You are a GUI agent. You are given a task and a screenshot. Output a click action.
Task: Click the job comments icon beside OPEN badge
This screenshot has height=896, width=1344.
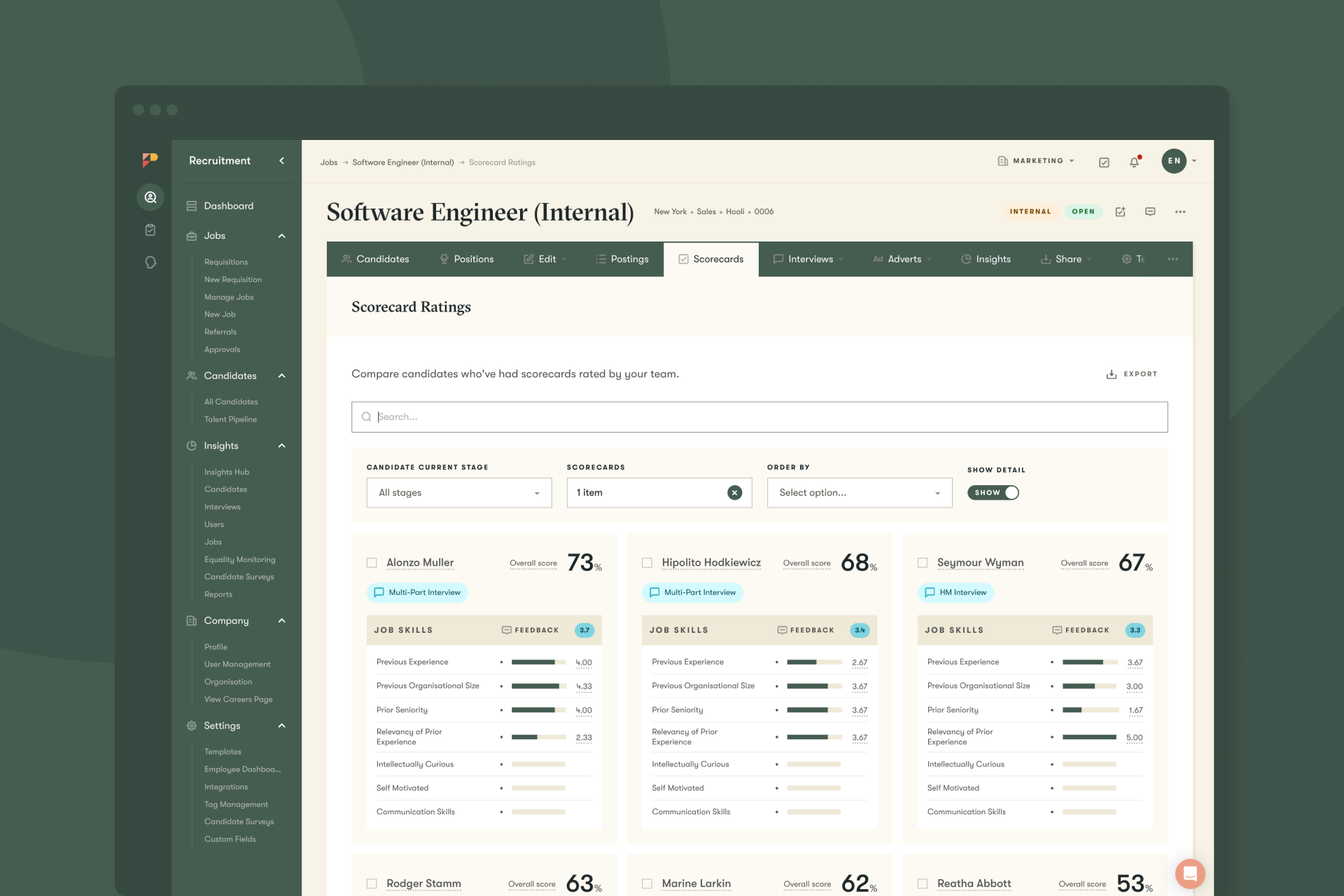coord(1150,211)
